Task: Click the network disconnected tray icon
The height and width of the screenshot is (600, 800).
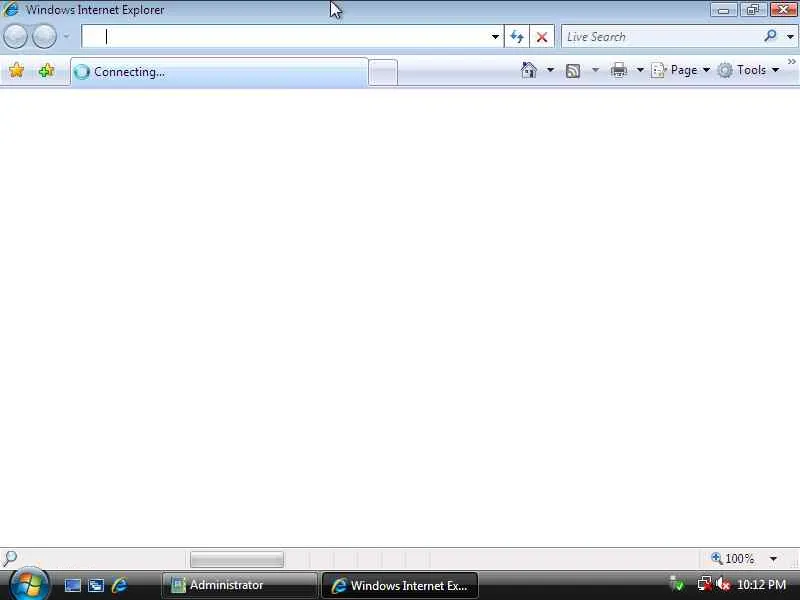Action: 705,584
